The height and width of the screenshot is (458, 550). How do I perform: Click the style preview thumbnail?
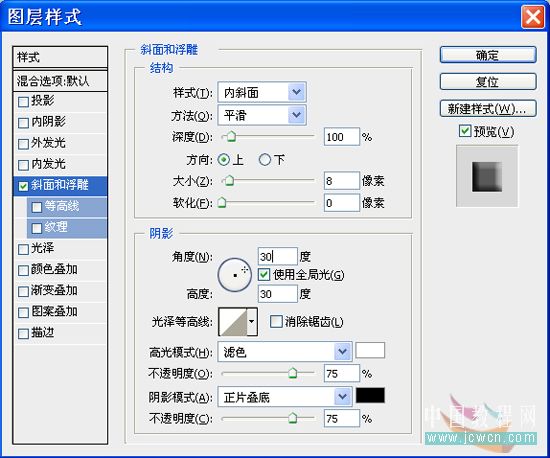tap(487, 176)
